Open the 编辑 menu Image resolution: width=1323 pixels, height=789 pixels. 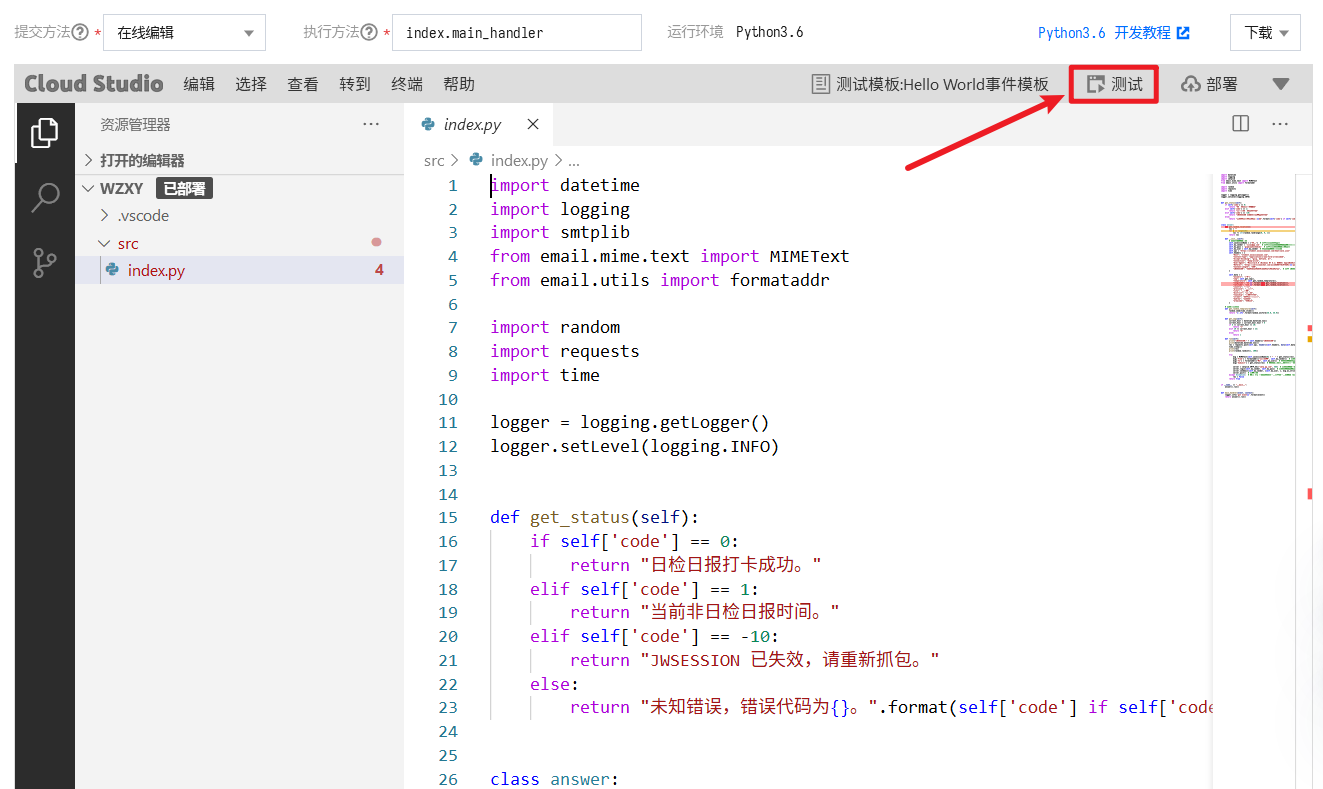coord(199,84)
